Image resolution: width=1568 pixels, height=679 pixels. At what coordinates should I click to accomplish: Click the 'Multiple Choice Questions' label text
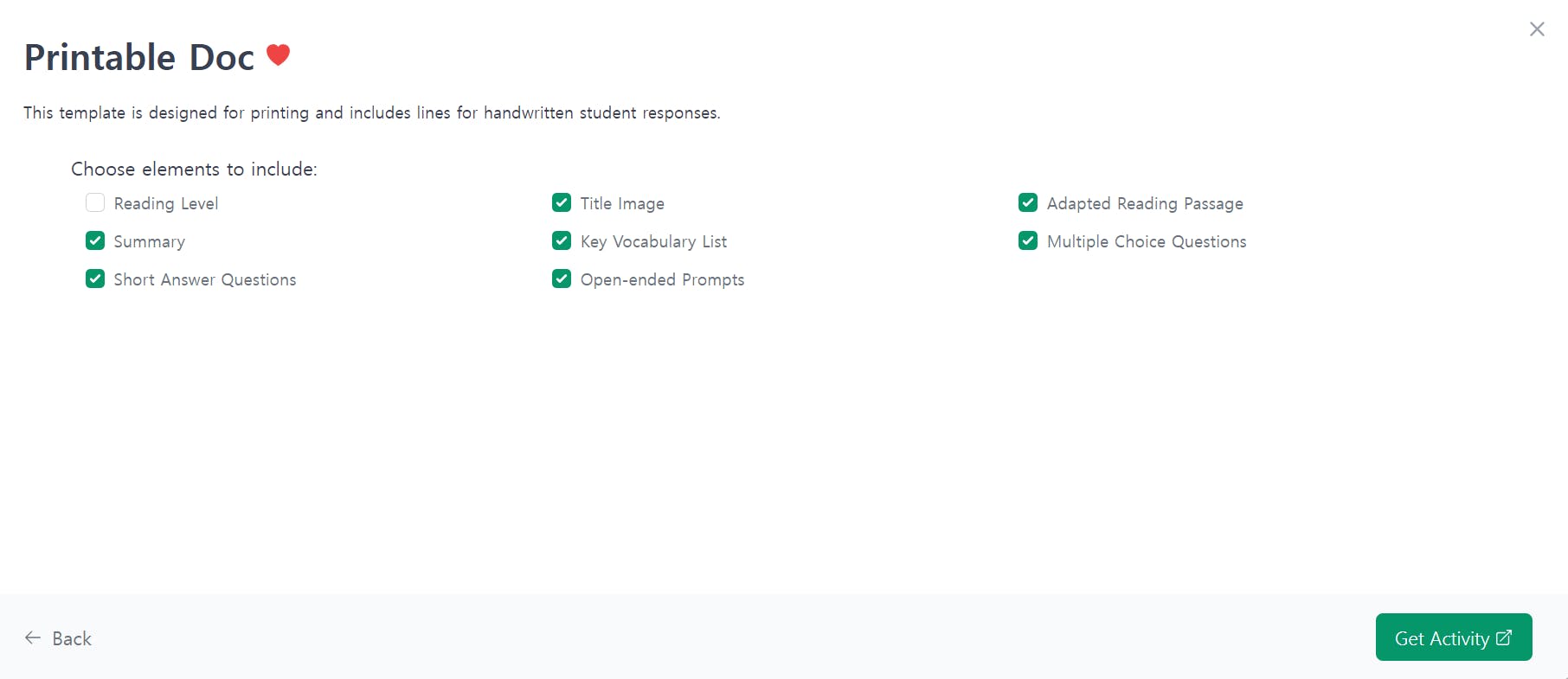(1147, 241)
